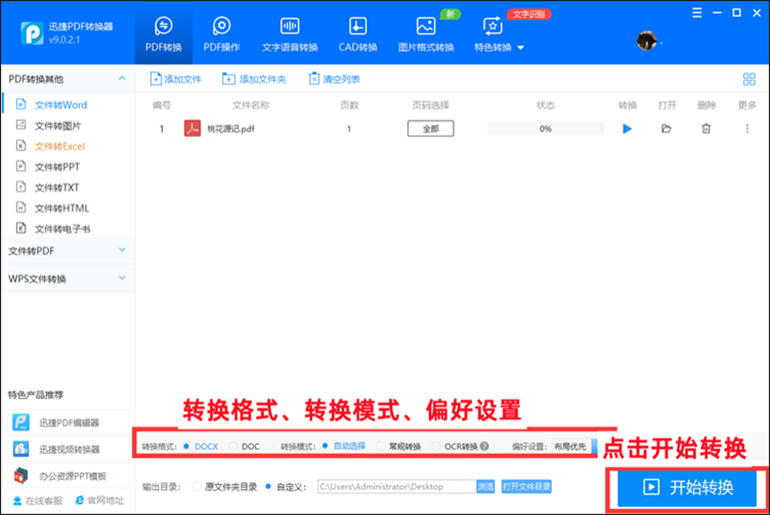Select 文件转Word in the sidebar

click(61, 105)
